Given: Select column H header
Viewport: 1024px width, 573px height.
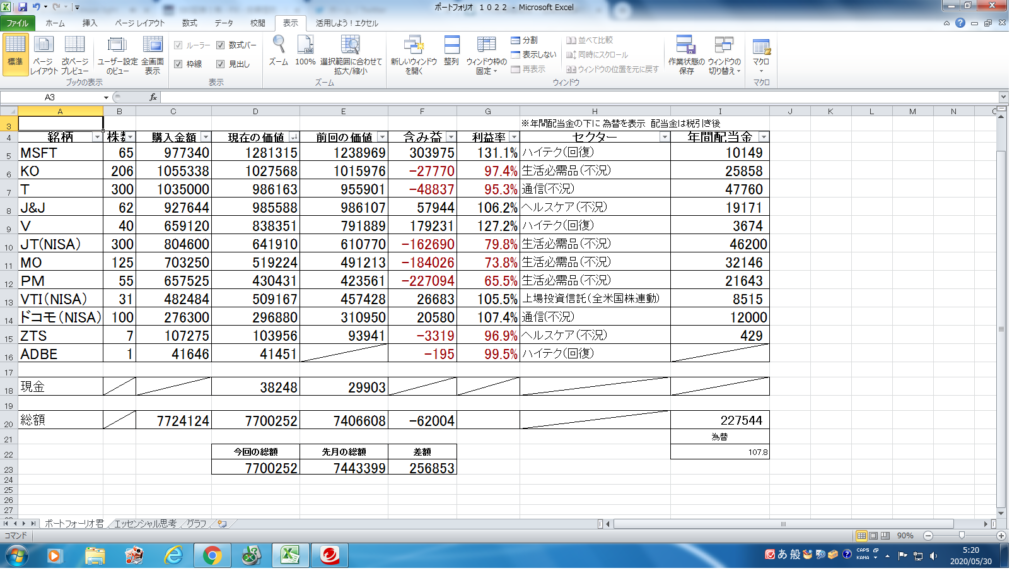Looking at the screenshot, I should pyautogui.click(x=595, y=111).
